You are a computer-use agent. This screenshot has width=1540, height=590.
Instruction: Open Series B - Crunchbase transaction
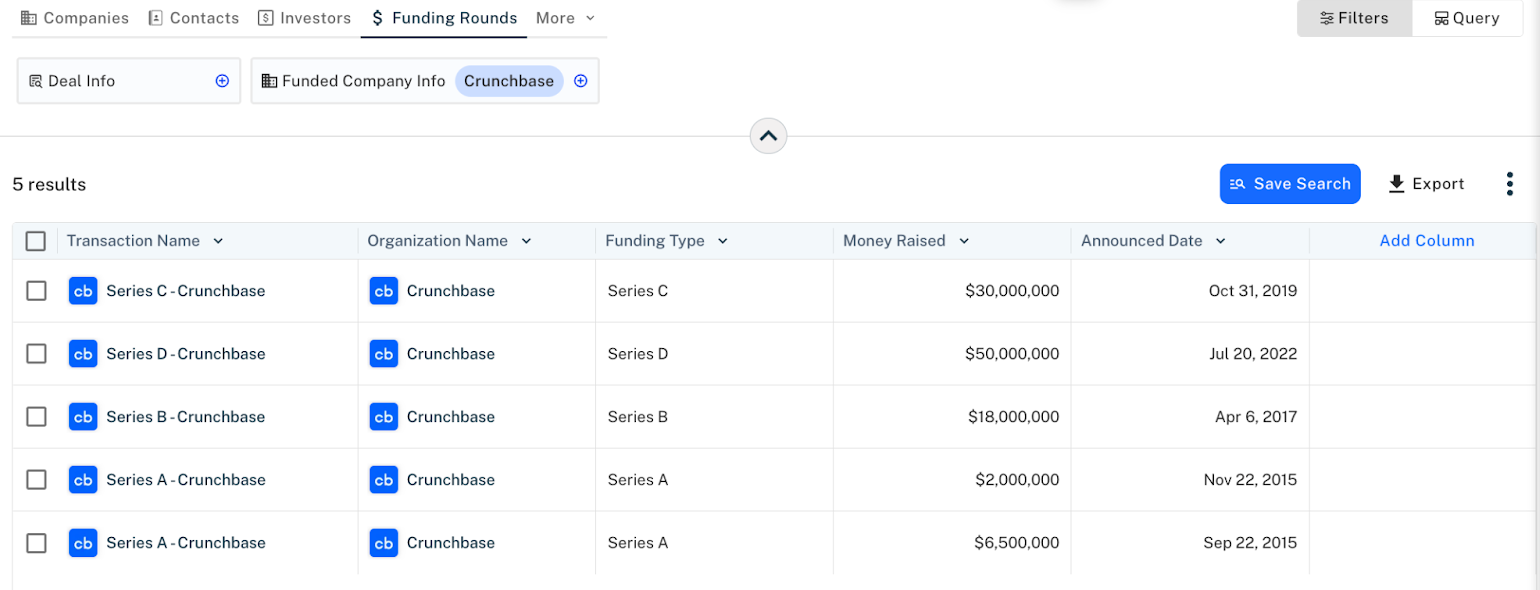186,417
